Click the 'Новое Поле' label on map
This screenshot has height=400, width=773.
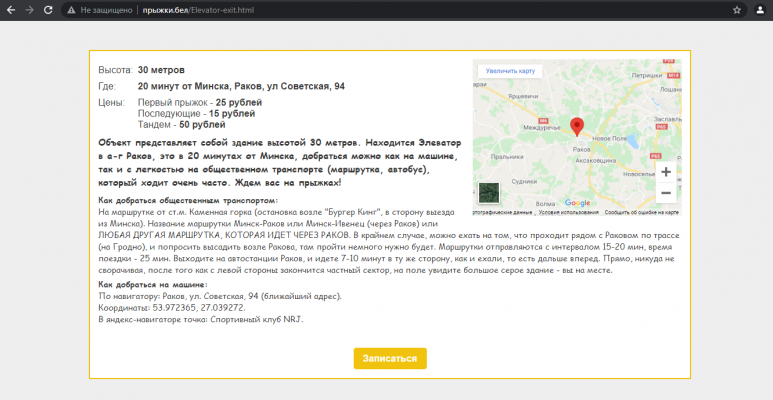608,138
